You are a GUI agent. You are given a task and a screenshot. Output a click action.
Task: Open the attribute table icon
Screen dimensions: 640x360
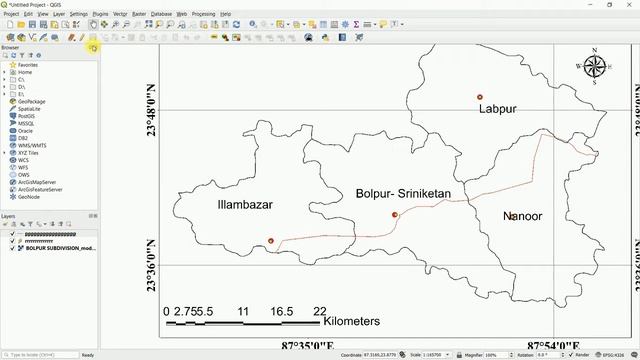coord(323,25)
